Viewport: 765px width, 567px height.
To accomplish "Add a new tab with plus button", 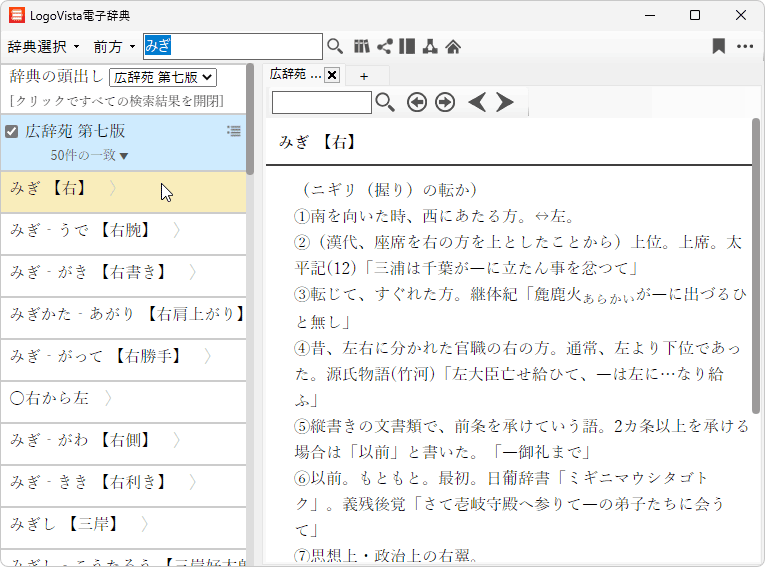I will 364,76.
